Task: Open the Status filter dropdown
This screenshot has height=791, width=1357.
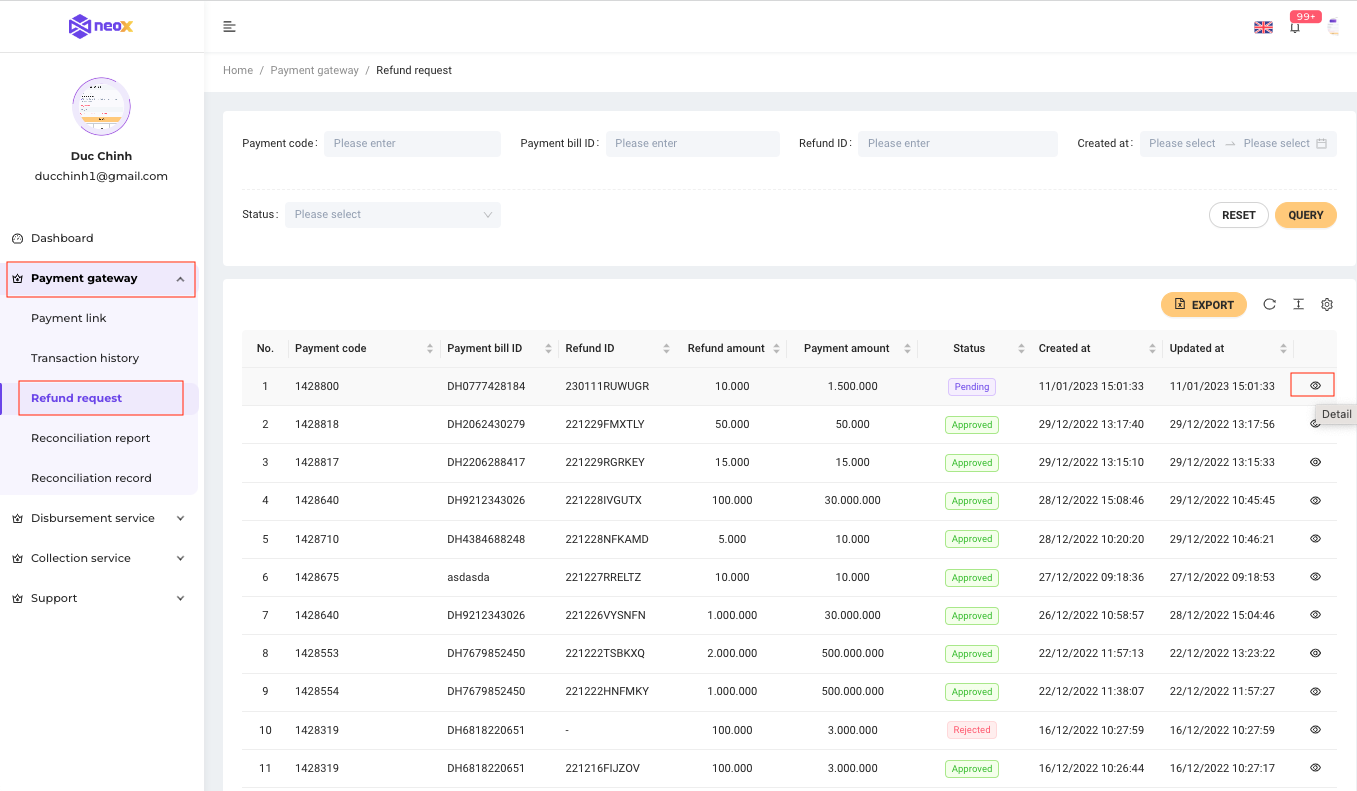Action: tap(392, 215)
